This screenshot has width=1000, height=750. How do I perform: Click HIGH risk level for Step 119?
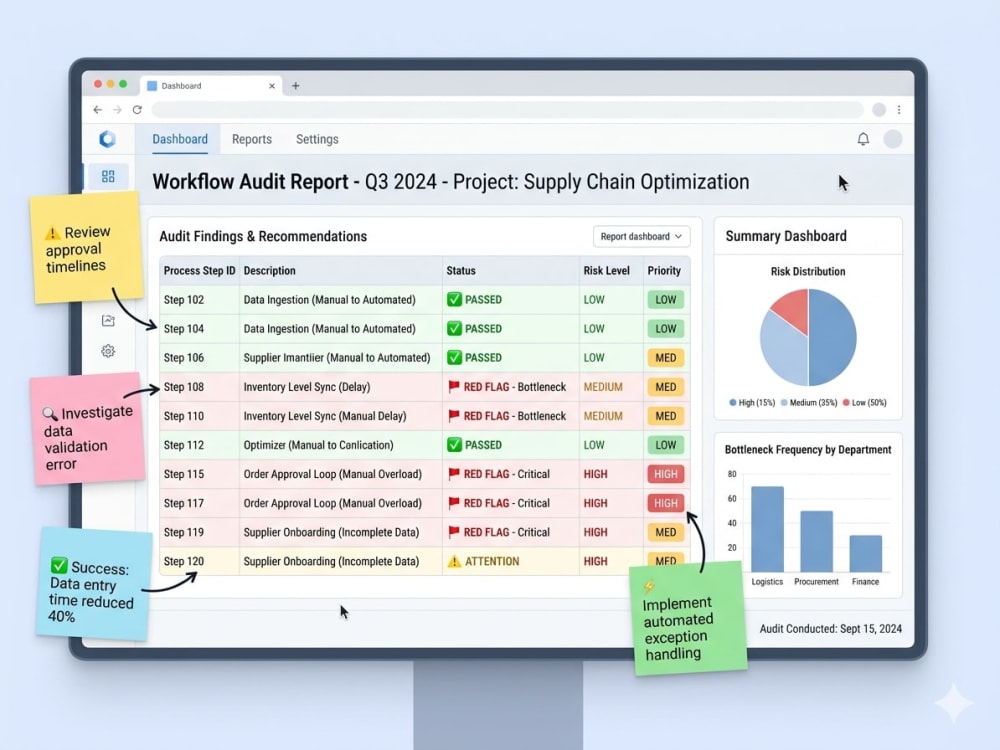point(595,532)
